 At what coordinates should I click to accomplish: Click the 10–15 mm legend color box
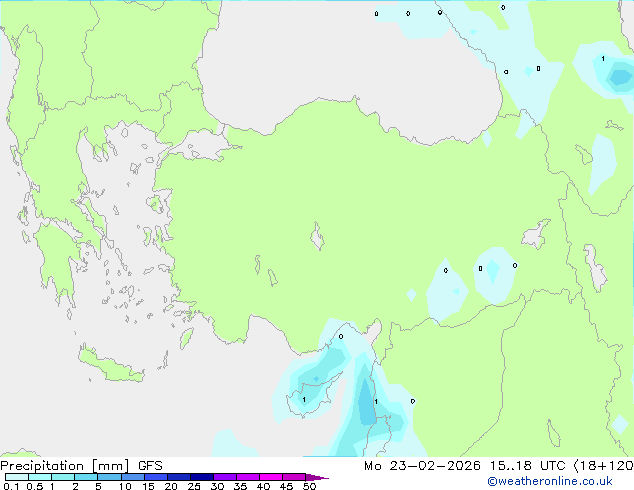(x=132, y=477)
